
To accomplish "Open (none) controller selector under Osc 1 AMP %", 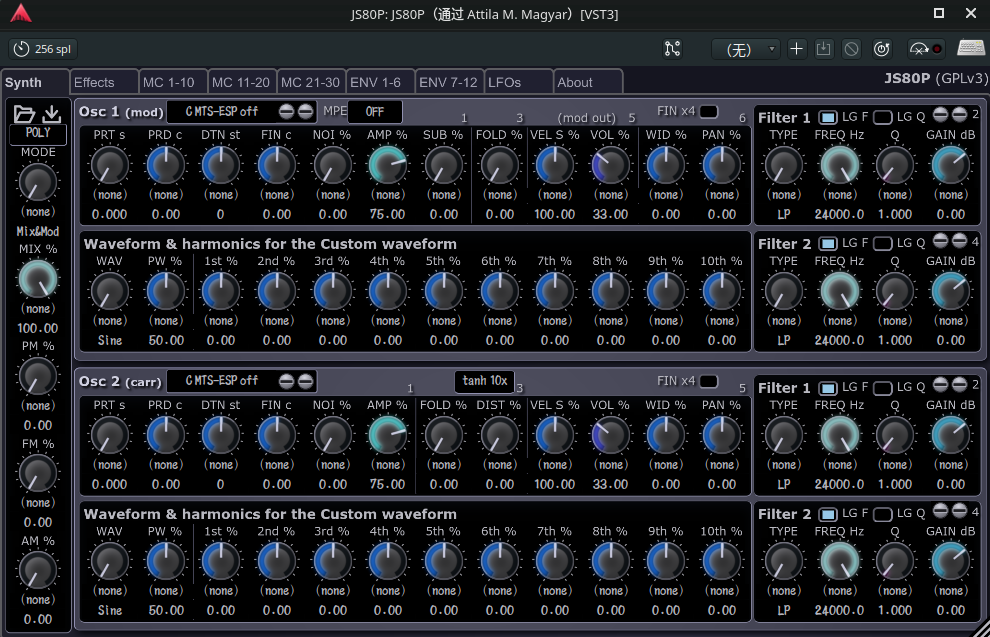I will point(388,194).
